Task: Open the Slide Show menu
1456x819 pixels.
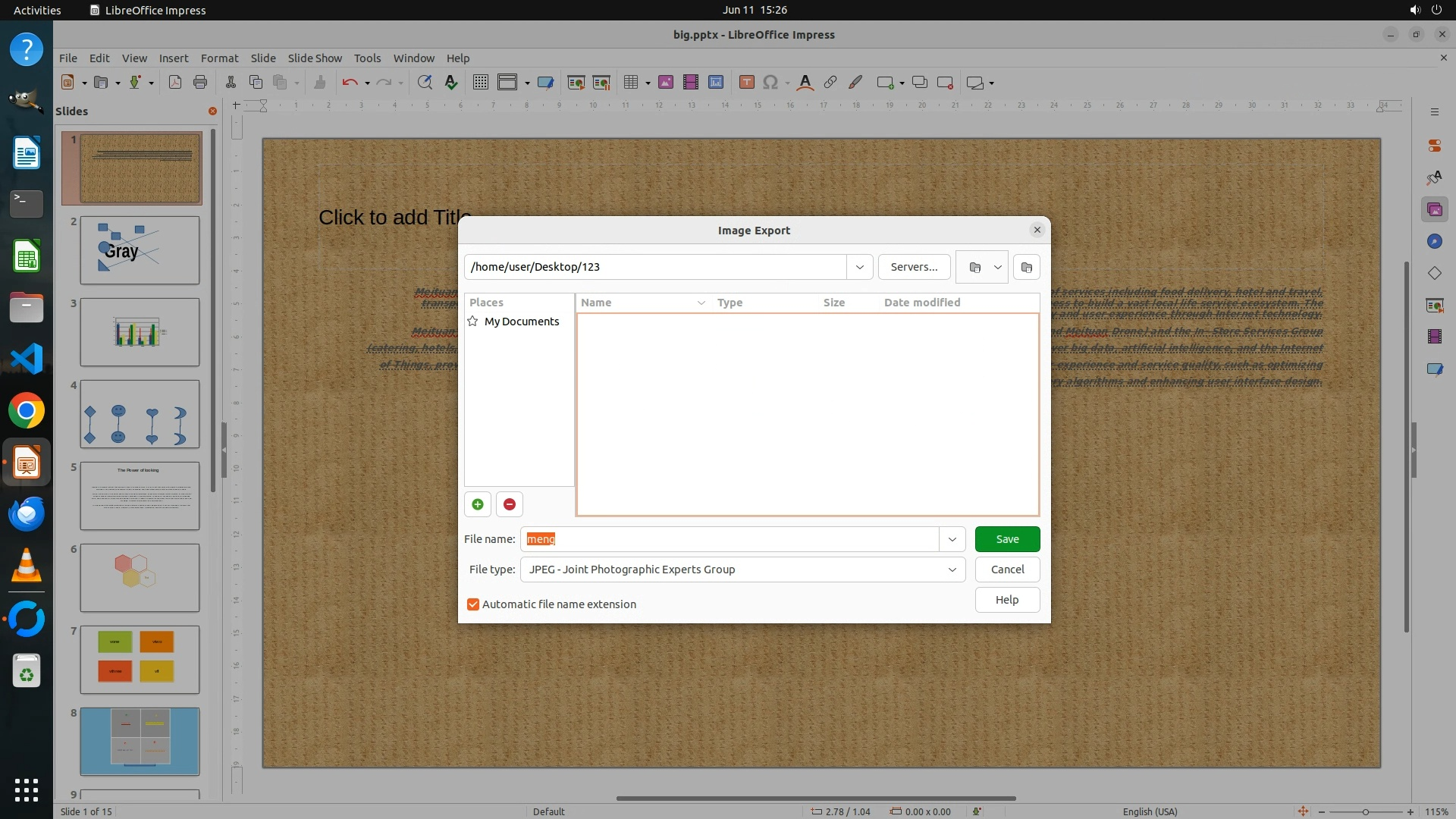Action: coord(314,58)
